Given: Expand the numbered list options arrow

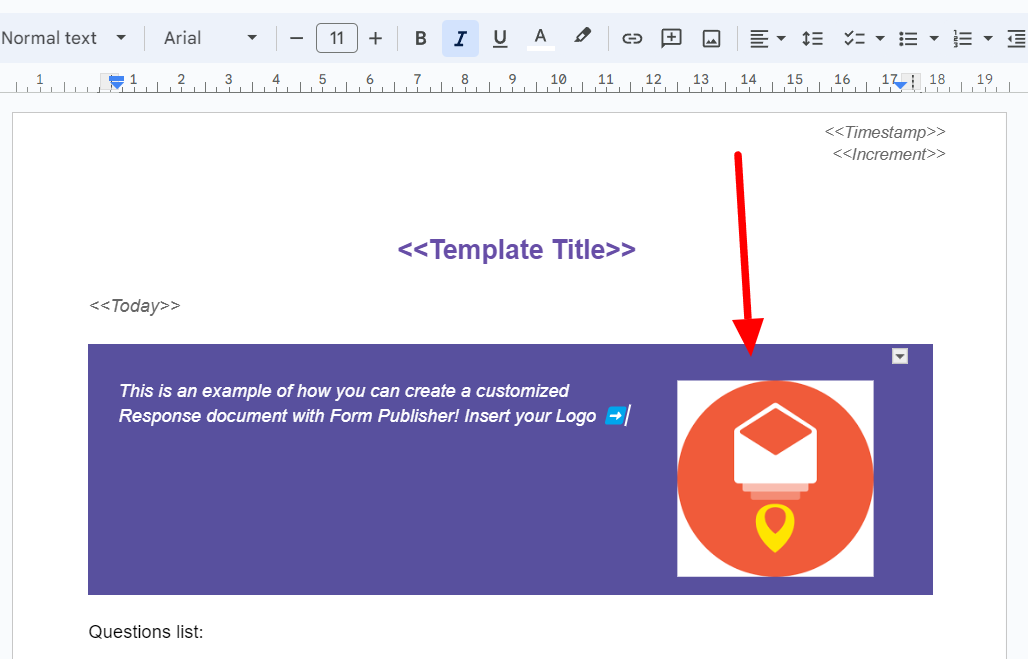Looking at the screenshot, I should (988, 38).
